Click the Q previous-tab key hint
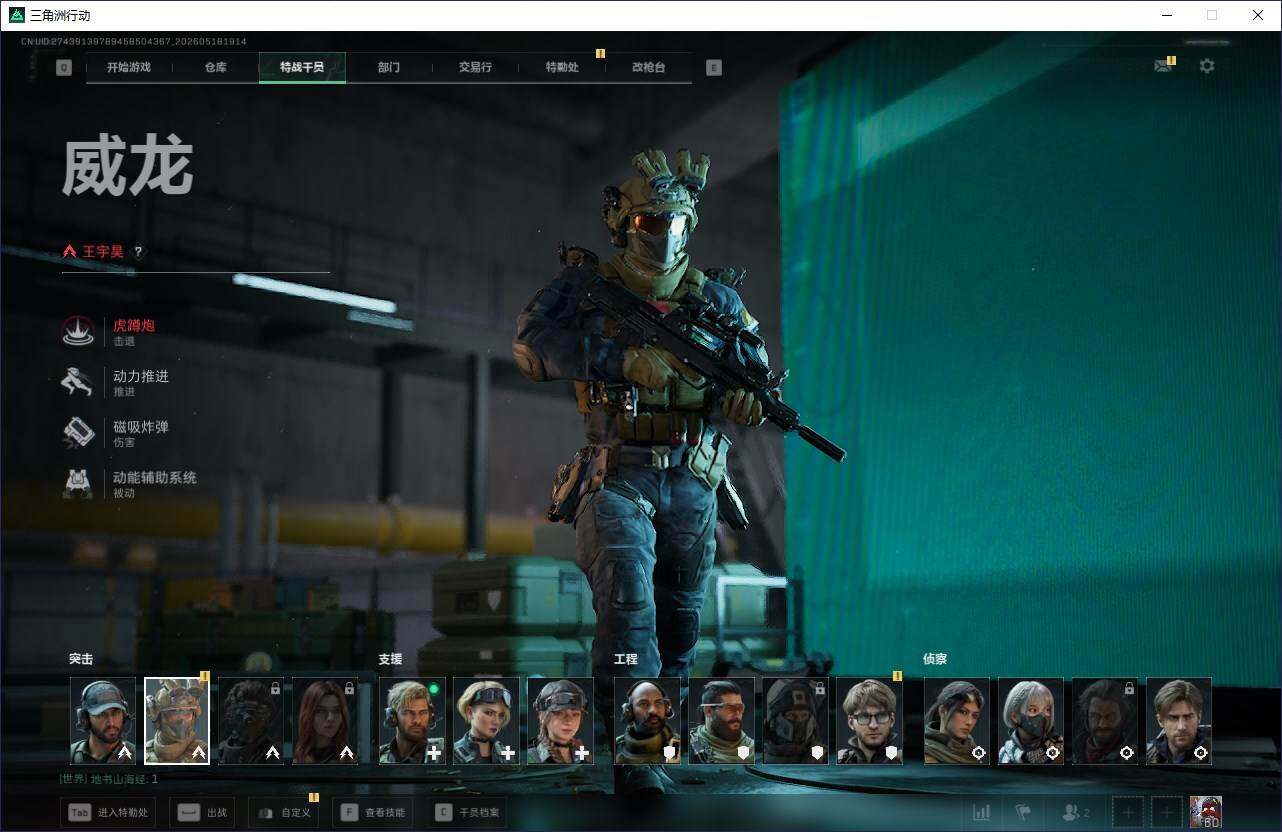1282x832 pixels. pyautogui.click(x=64, y=68)
